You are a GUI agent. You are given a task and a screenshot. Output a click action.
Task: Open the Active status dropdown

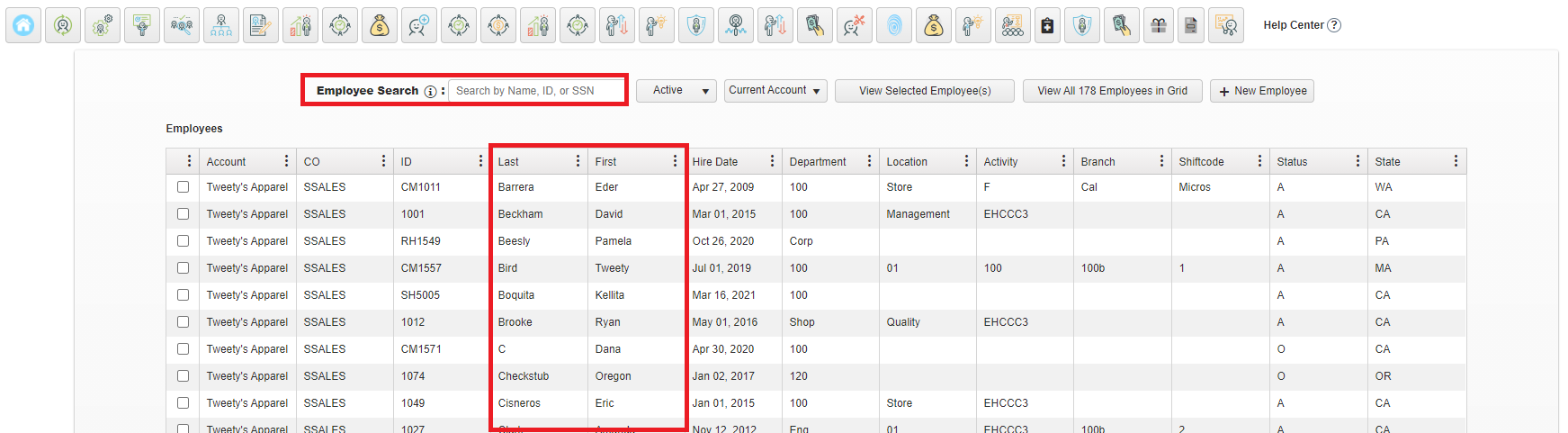676,91
